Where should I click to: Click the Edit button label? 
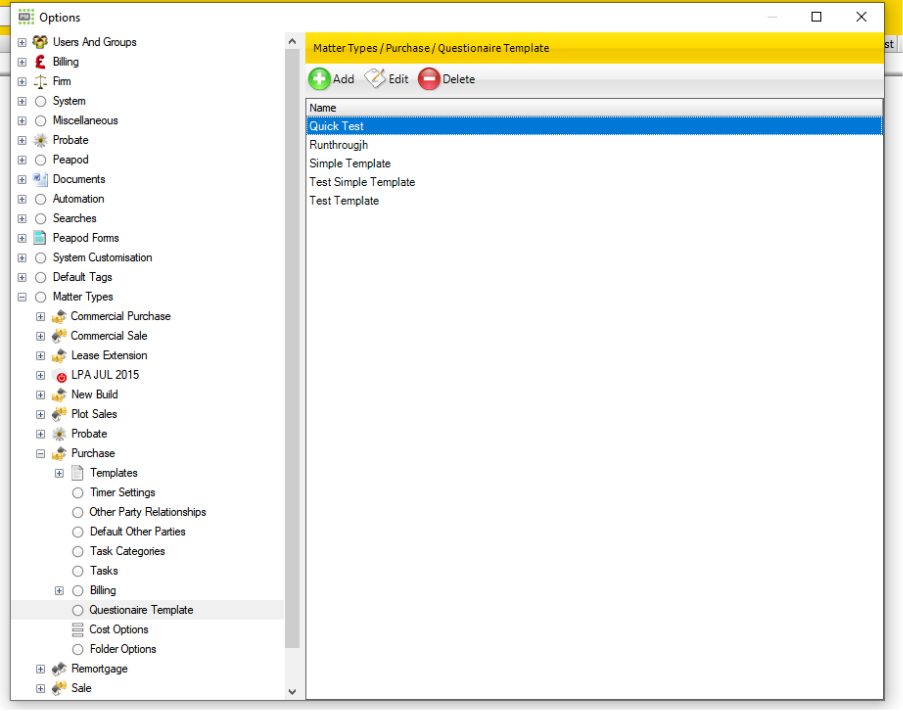pyautogui.click(x=398, y=79)
